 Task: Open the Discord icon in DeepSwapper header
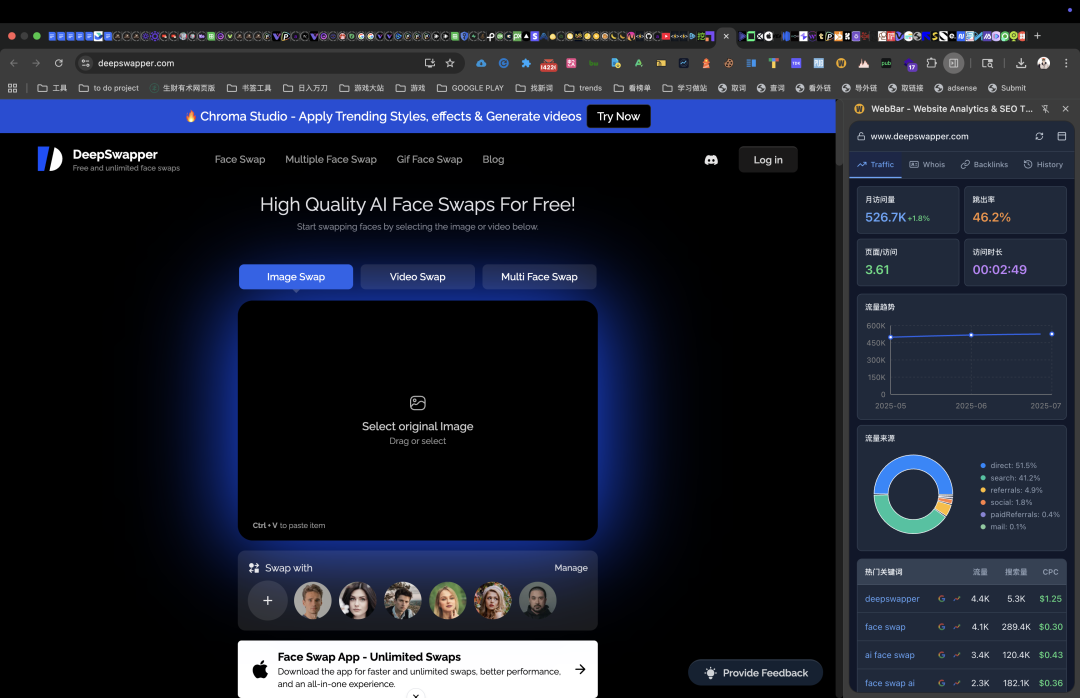pyautogui.click(x=711, y=160)
